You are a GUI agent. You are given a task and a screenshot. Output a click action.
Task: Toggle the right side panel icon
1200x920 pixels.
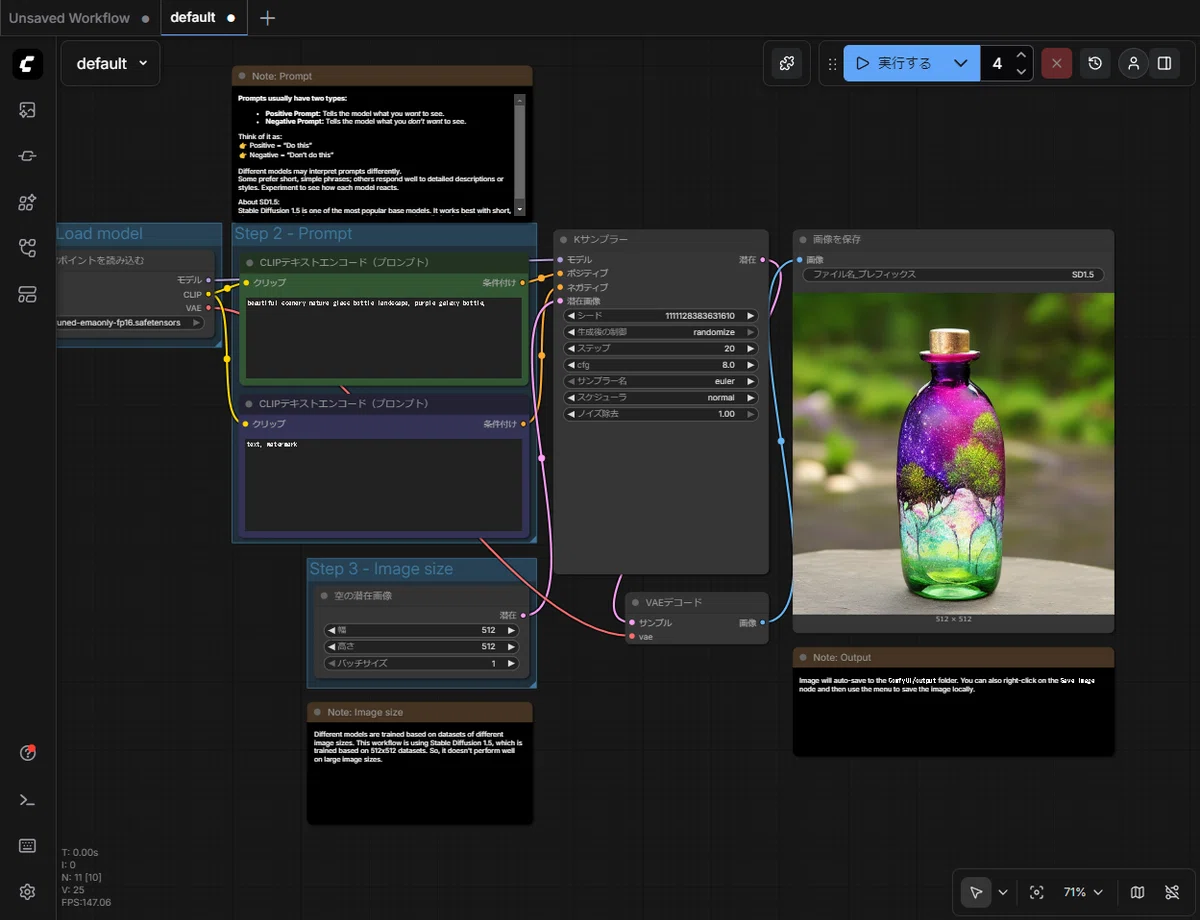click(x=1164, y=63)
